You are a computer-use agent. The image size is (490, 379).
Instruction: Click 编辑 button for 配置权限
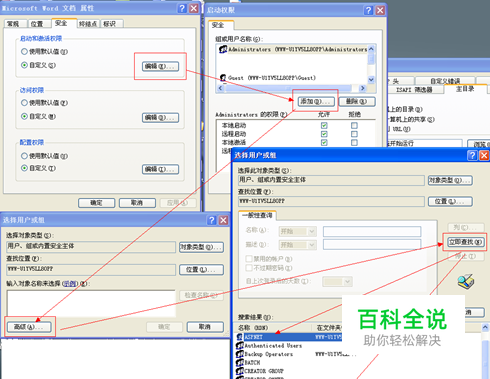[x=160, y=169]
